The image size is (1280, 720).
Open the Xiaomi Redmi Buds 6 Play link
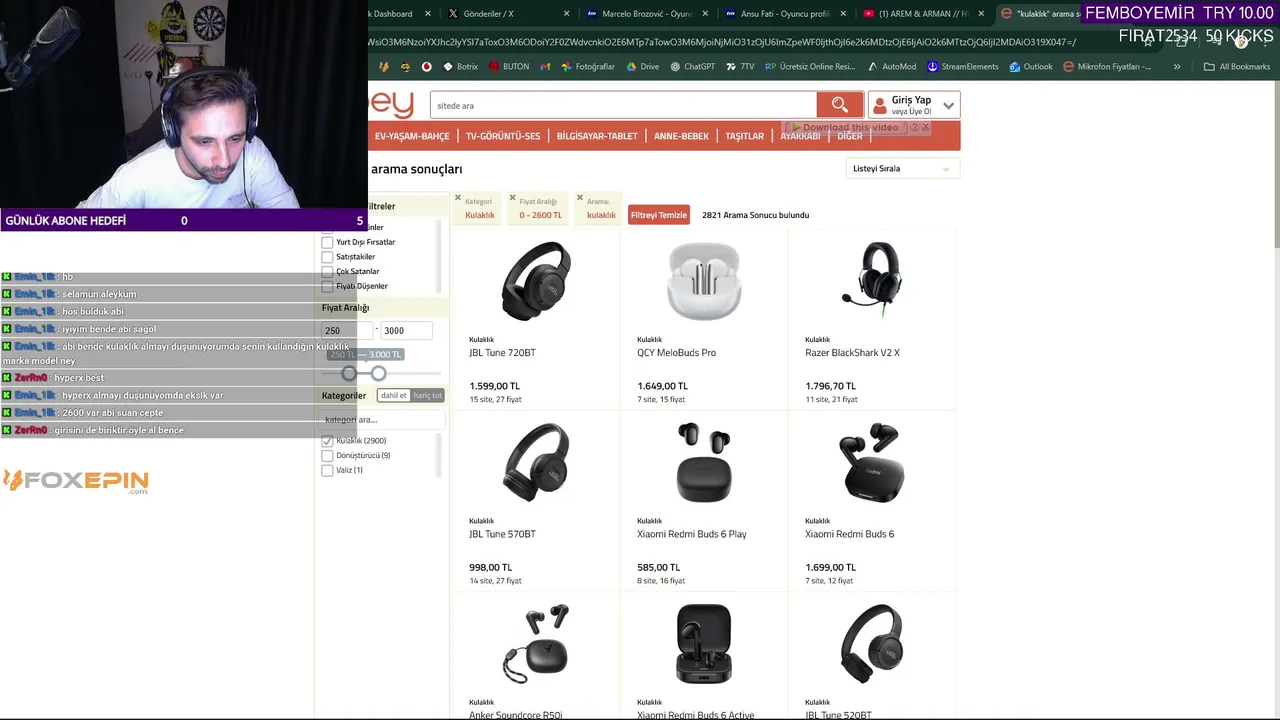[x=692, y=534]
